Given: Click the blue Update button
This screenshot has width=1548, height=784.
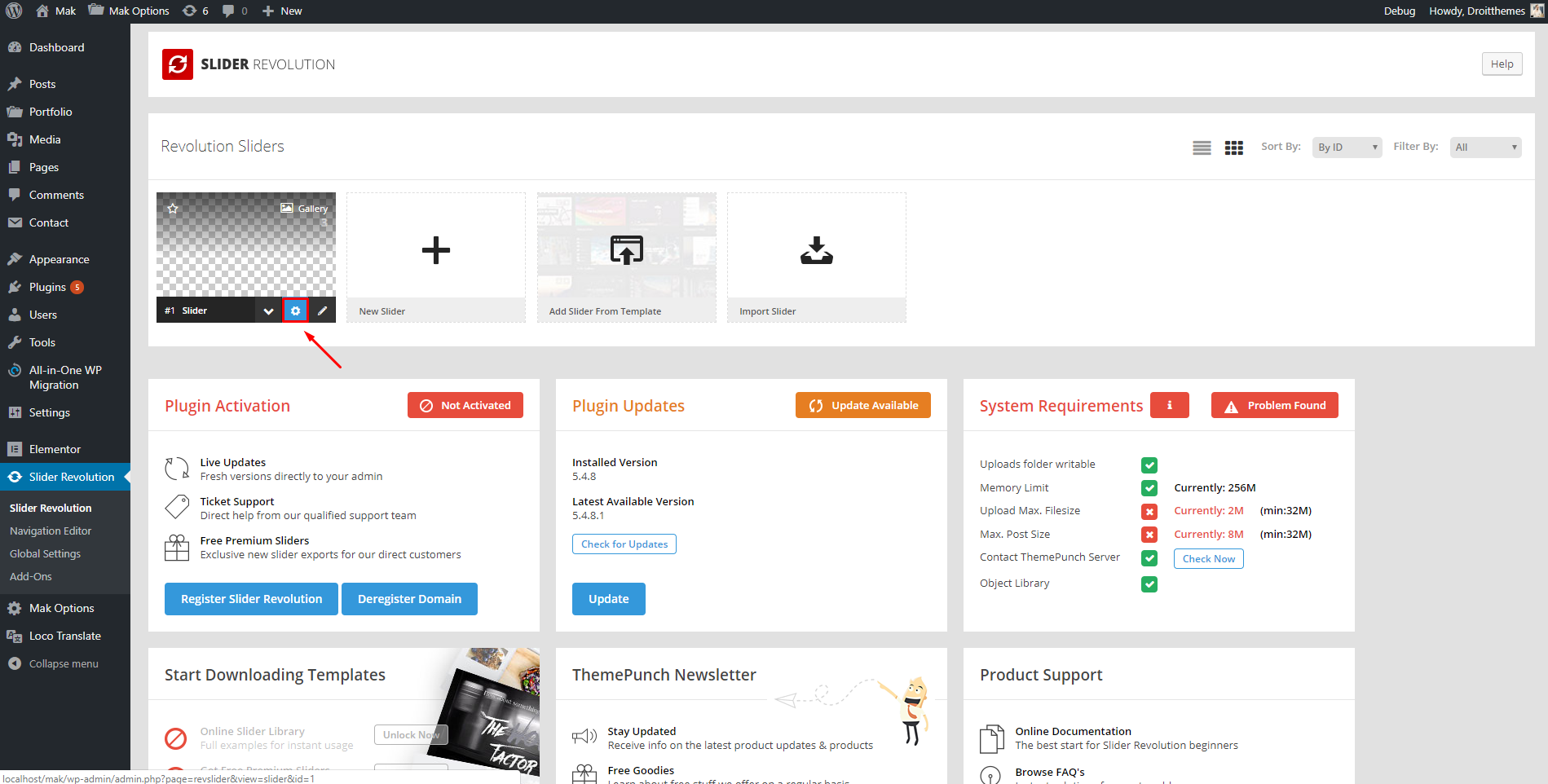Looking at the screenshot, I should pos(609,599).
